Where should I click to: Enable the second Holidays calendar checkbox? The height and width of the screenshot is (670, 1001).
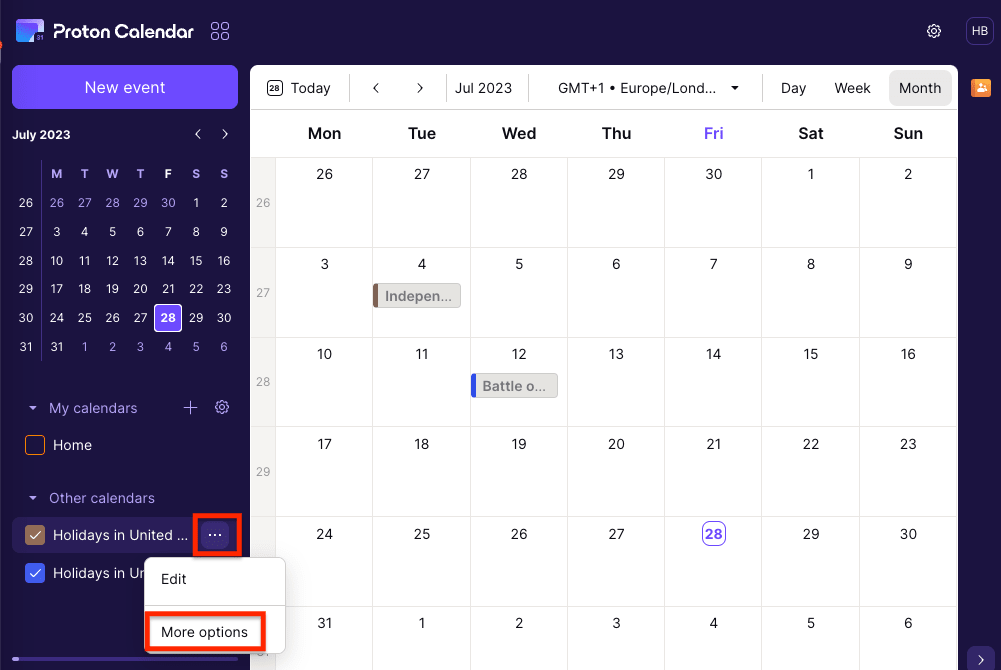tap(34, 573)
